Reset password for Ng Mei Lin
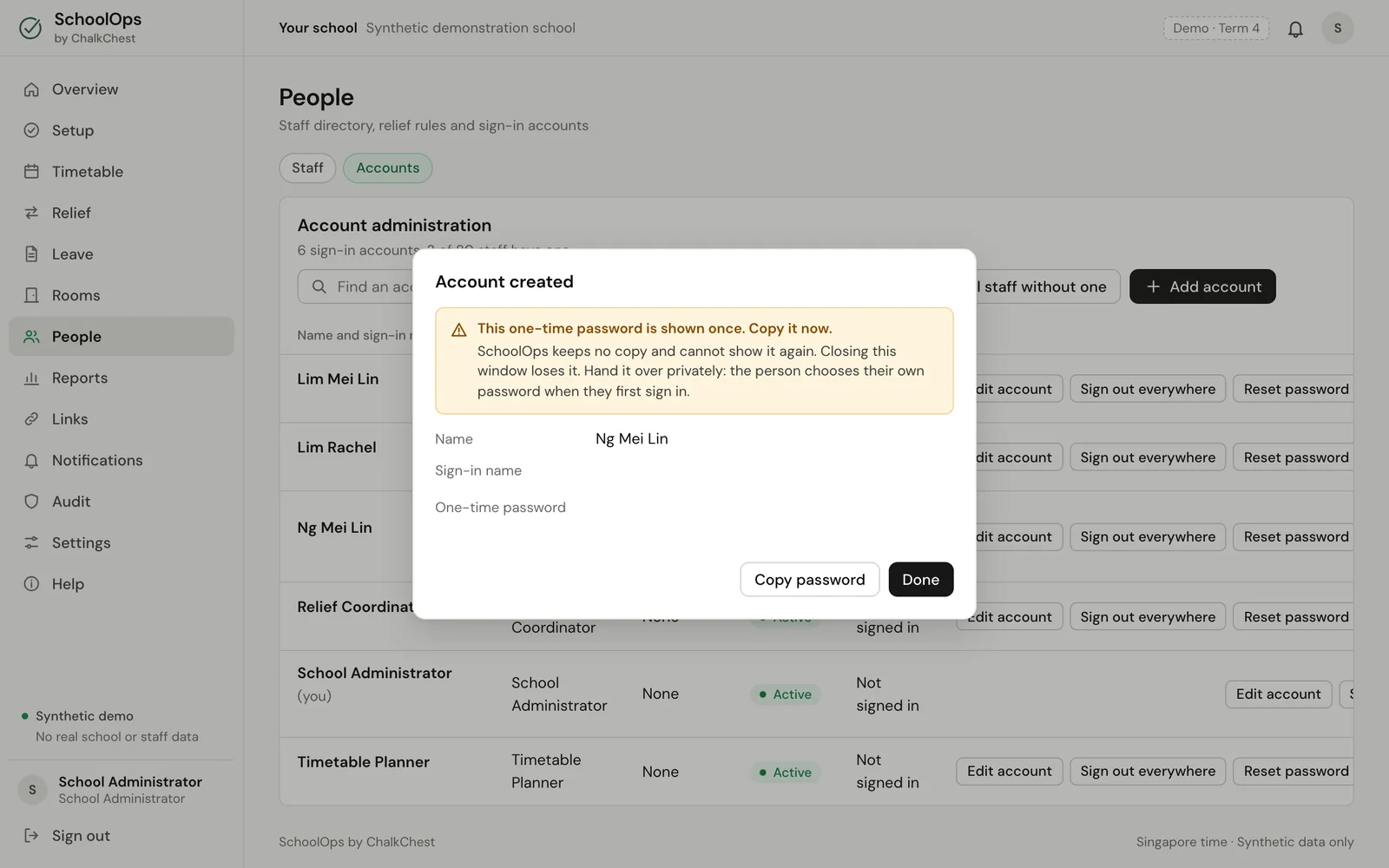The image size is (1389, 868). click(1294, 536)
